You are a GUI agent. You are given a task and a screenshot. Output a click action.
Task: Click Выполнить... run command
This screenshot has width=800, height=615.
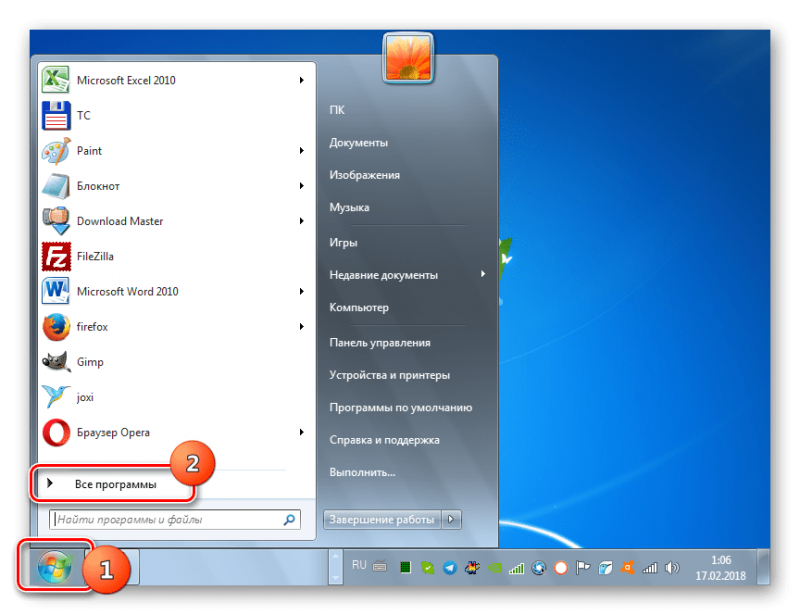[x=362, y=472]
